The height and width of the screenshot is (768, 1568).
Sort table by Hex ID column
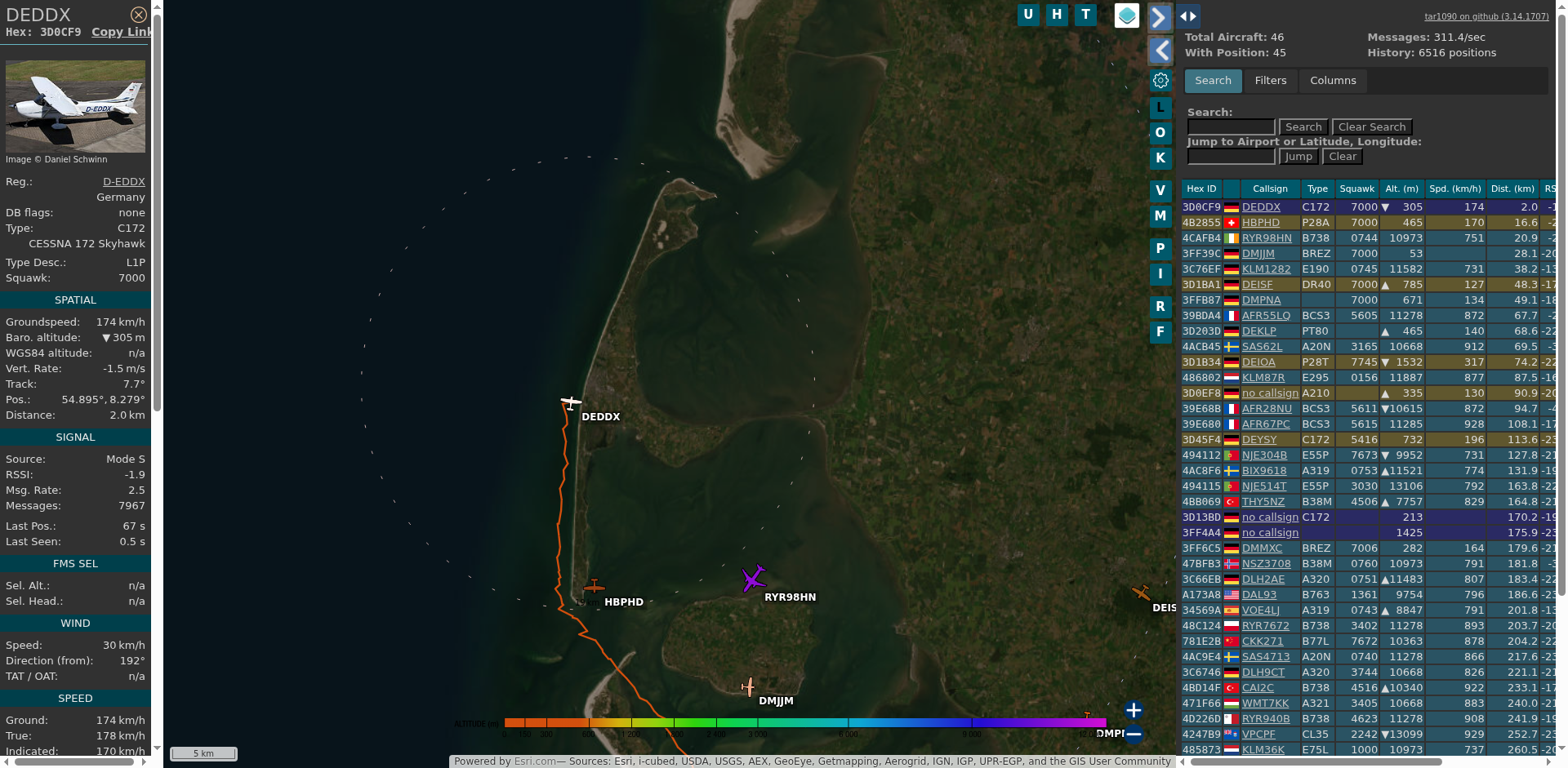(x=1201, y=189)
